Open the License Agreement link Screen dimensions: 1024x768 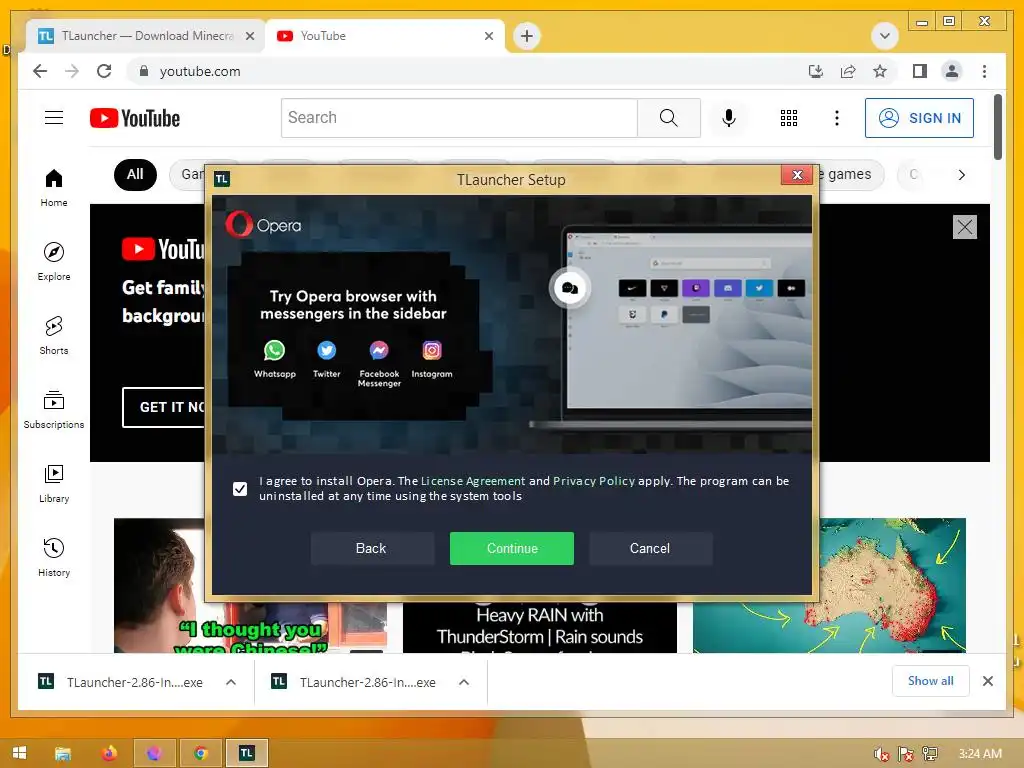[473, 481]
